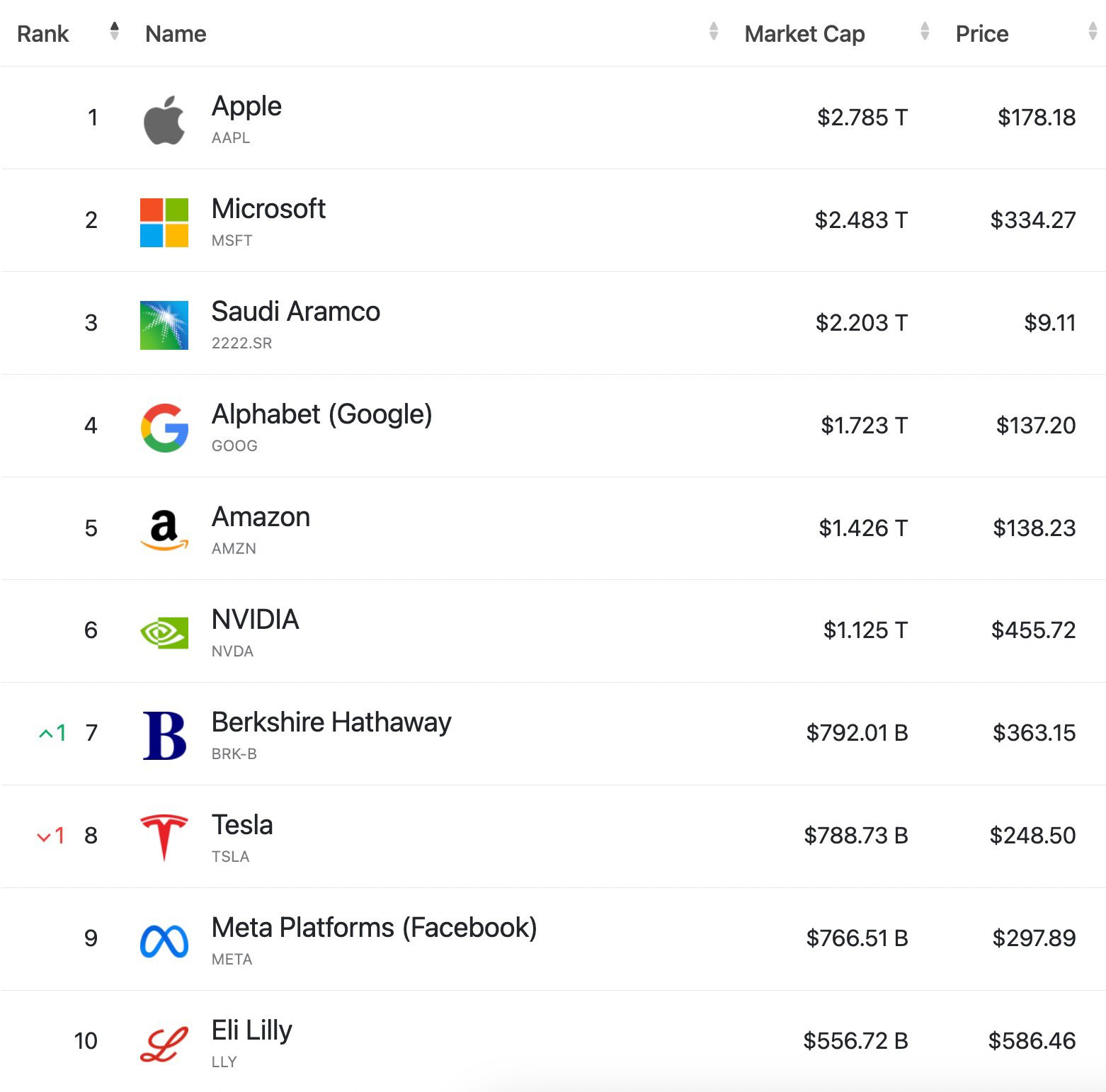Sort by Name using its sort arrows
This screenshot has width=1106, height=1092.
pyautogui.click(x=714, y=31)
